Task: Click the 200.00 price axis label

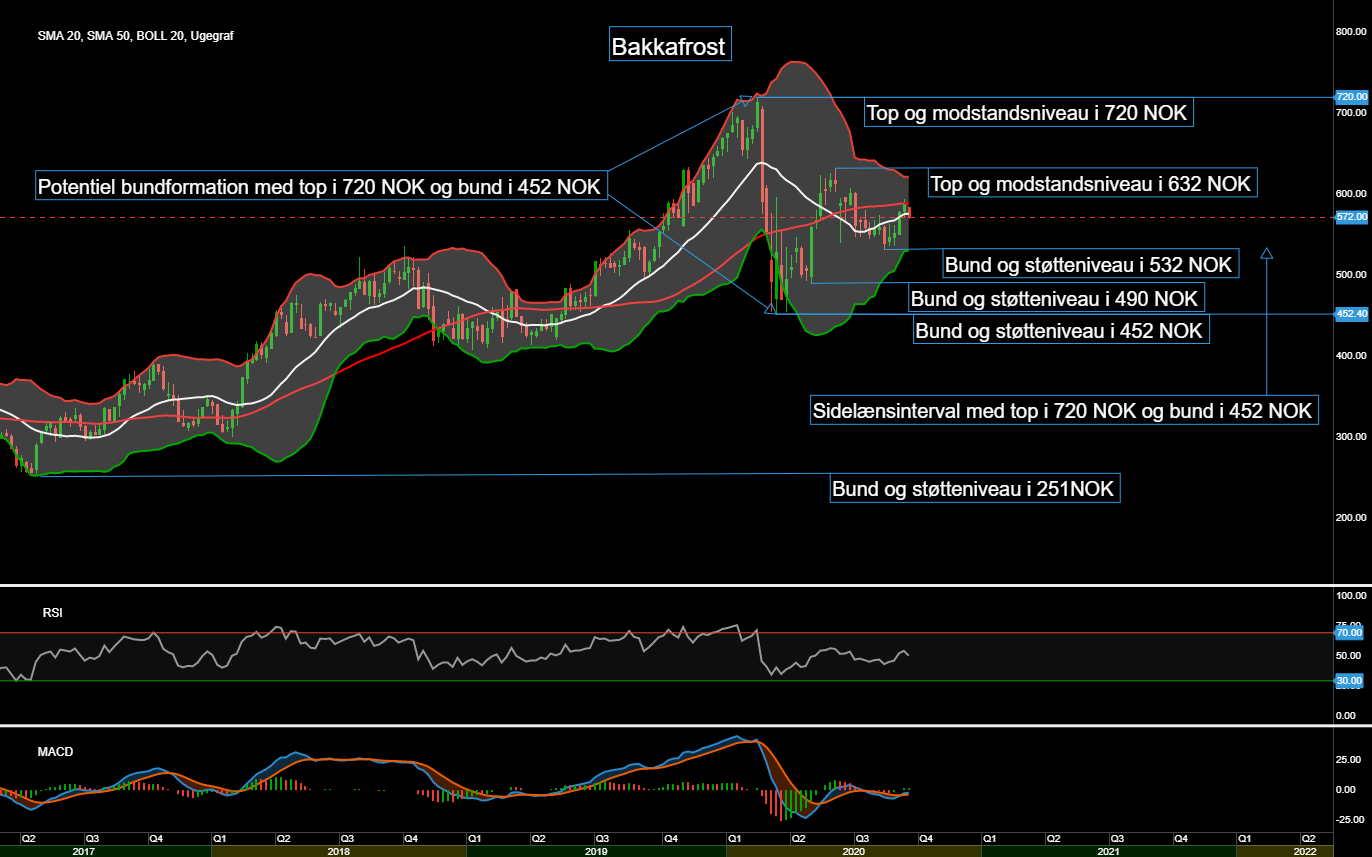Action: (x=1351, y=517)
